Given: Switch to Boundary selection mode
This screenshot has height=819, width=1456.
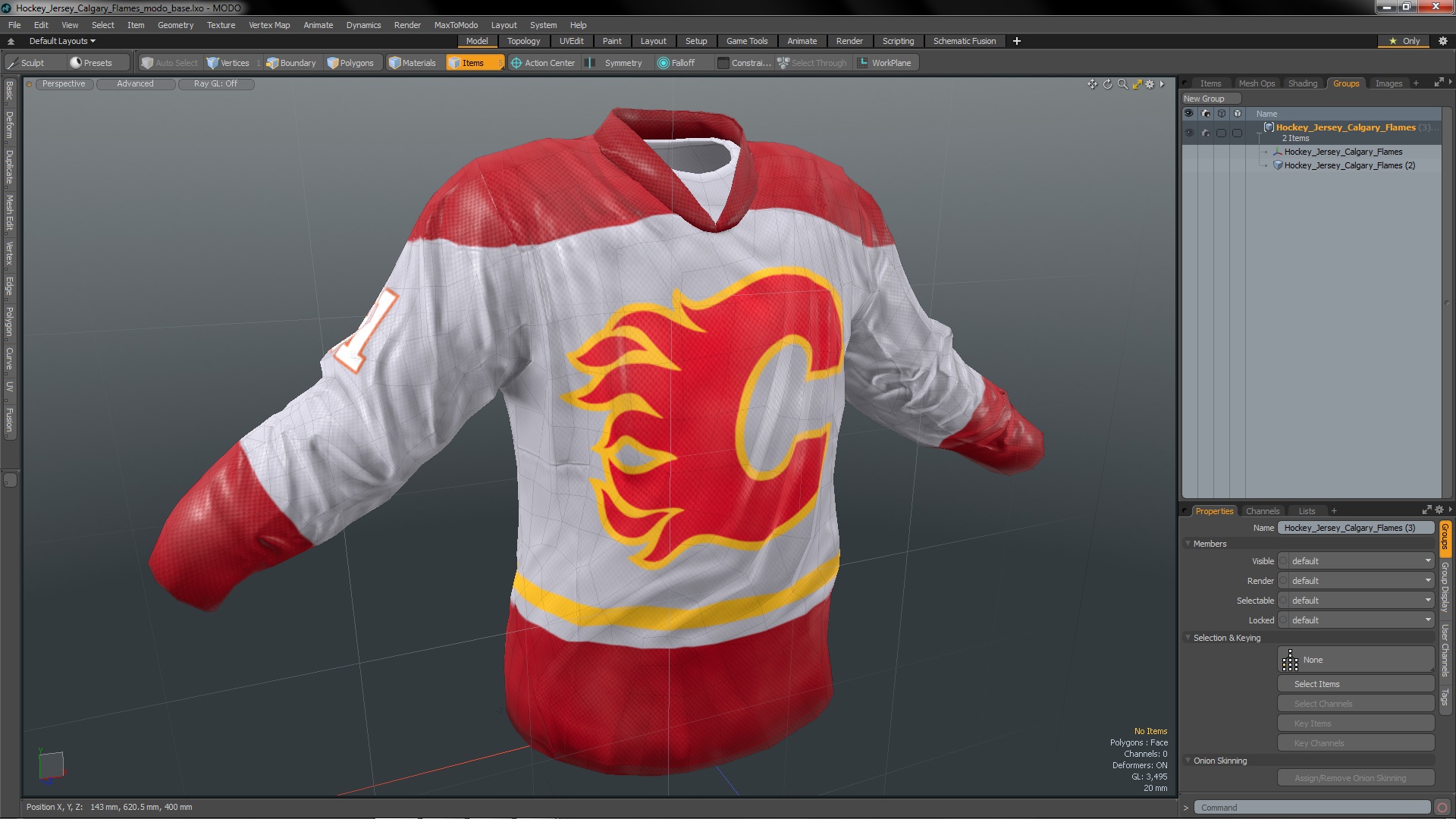Looking at the screenshot, I should tap(291, 63).
